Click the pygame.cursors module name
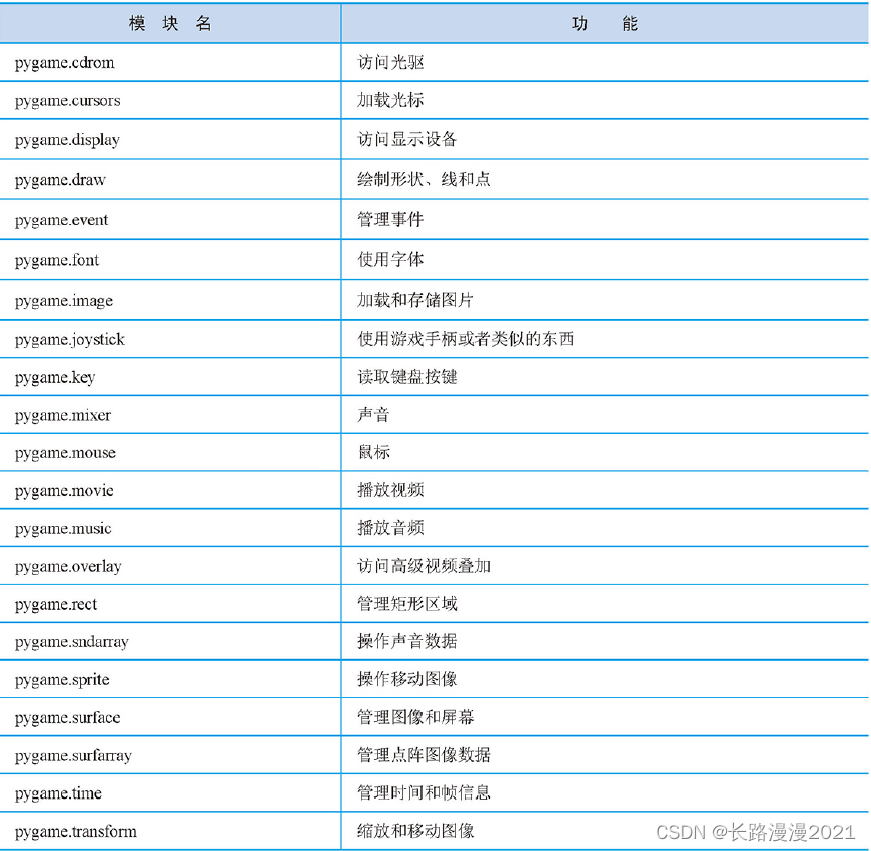871x851 pixels. tap(68, 101)
